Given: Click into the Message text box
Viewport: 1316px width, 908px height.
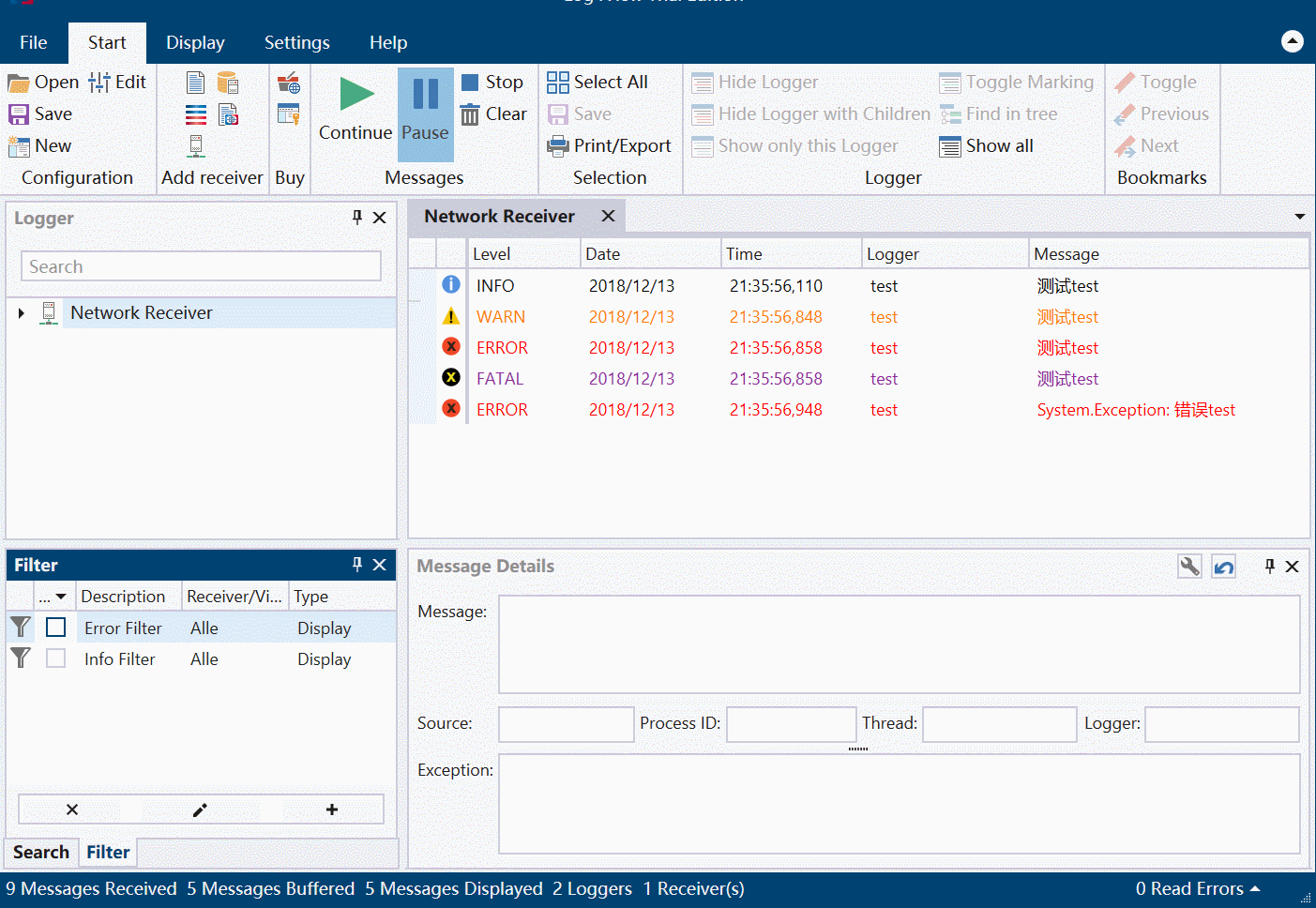Looking at the screenshot, I should click(x=900, y=644).
